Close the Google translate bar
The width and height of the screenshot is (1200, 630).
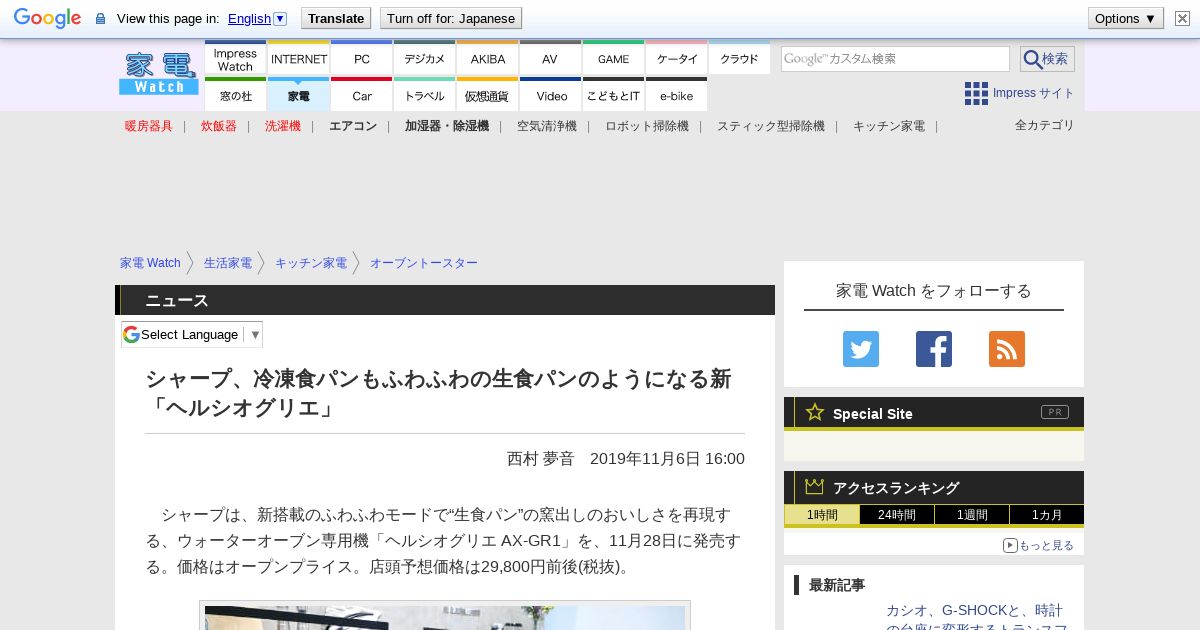(1182, 18)
